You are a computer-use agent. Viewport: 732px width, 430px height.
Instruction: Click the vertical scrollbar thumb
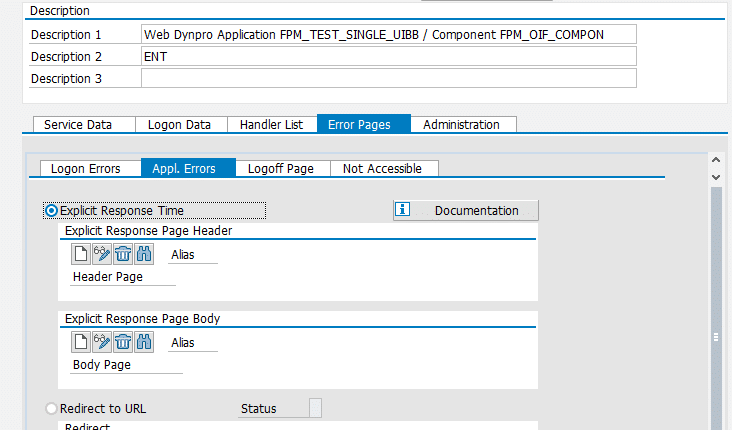(x=716, y=308)
